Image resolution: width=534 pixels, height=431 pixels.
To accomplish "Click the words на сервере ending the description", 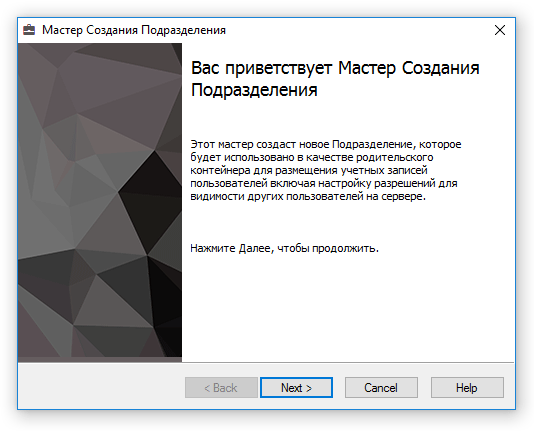I will [396, 196].
